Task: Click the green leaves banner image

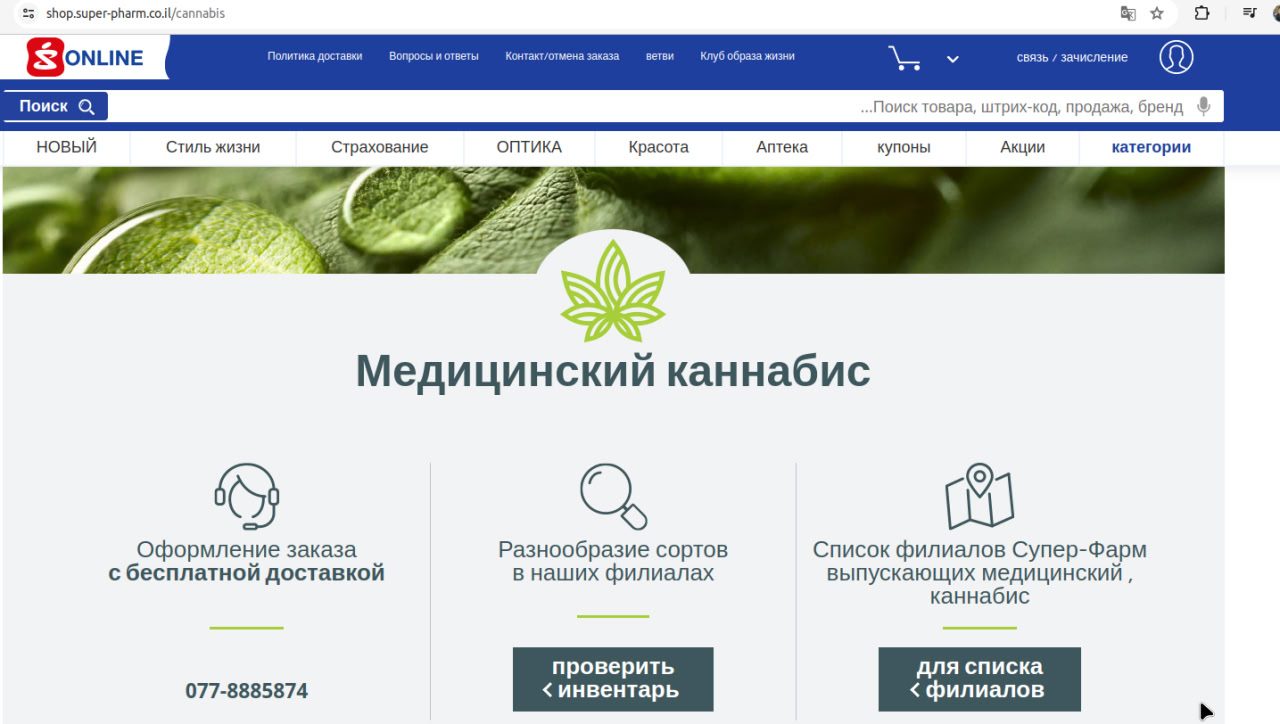Action: pyautogui.click(x=613, y=220)
